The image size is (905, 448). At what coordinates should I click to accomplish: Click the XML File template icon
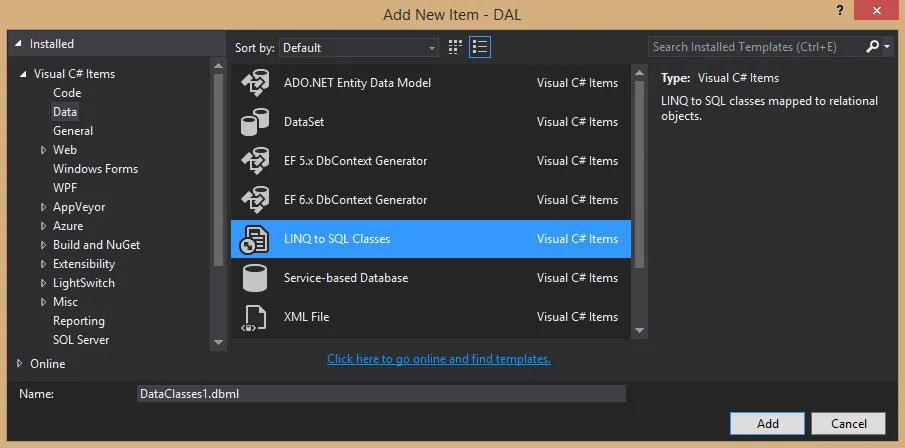point(255,317)
